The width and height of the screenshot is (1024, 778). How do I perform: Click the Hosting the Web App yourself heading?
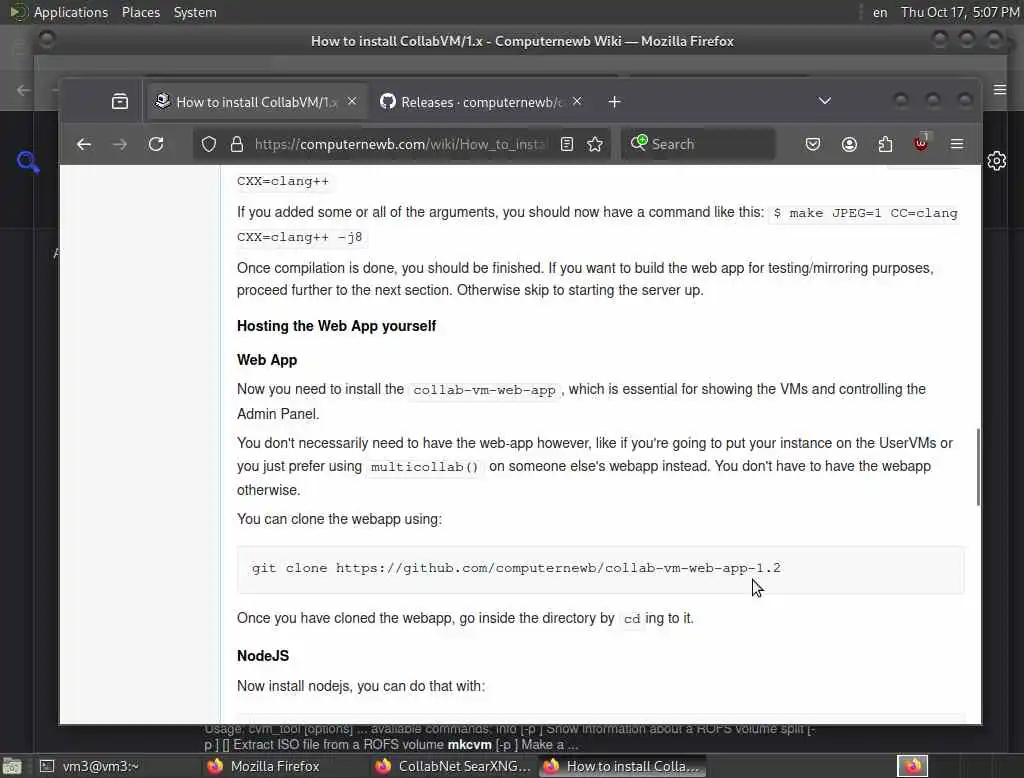(336, 326)
